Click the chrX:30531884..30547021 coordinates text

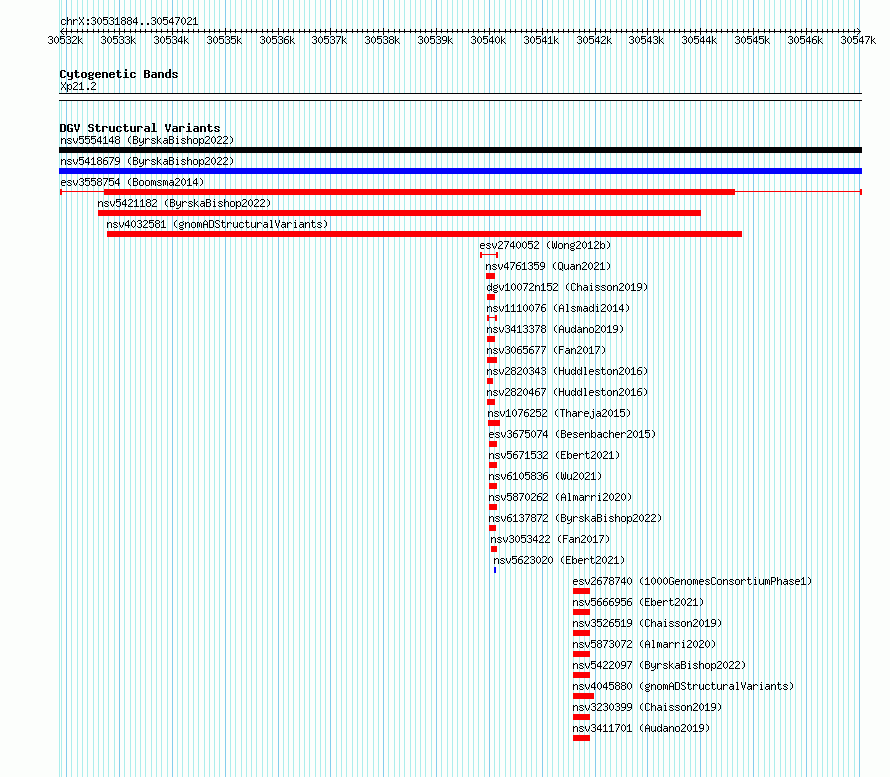(129, 22)
